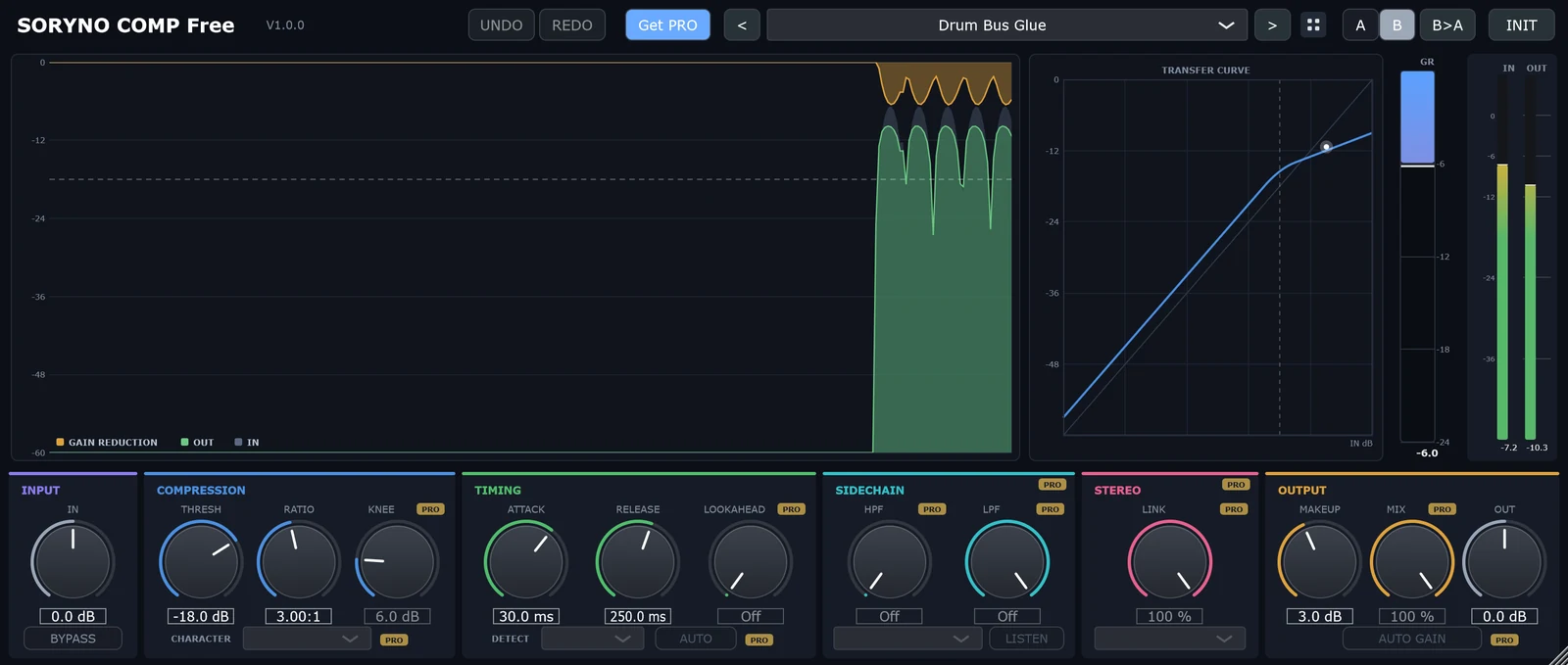Open the Drum Bus Glue preset dropdown

pyautogui.click(x=1006, y=24)
